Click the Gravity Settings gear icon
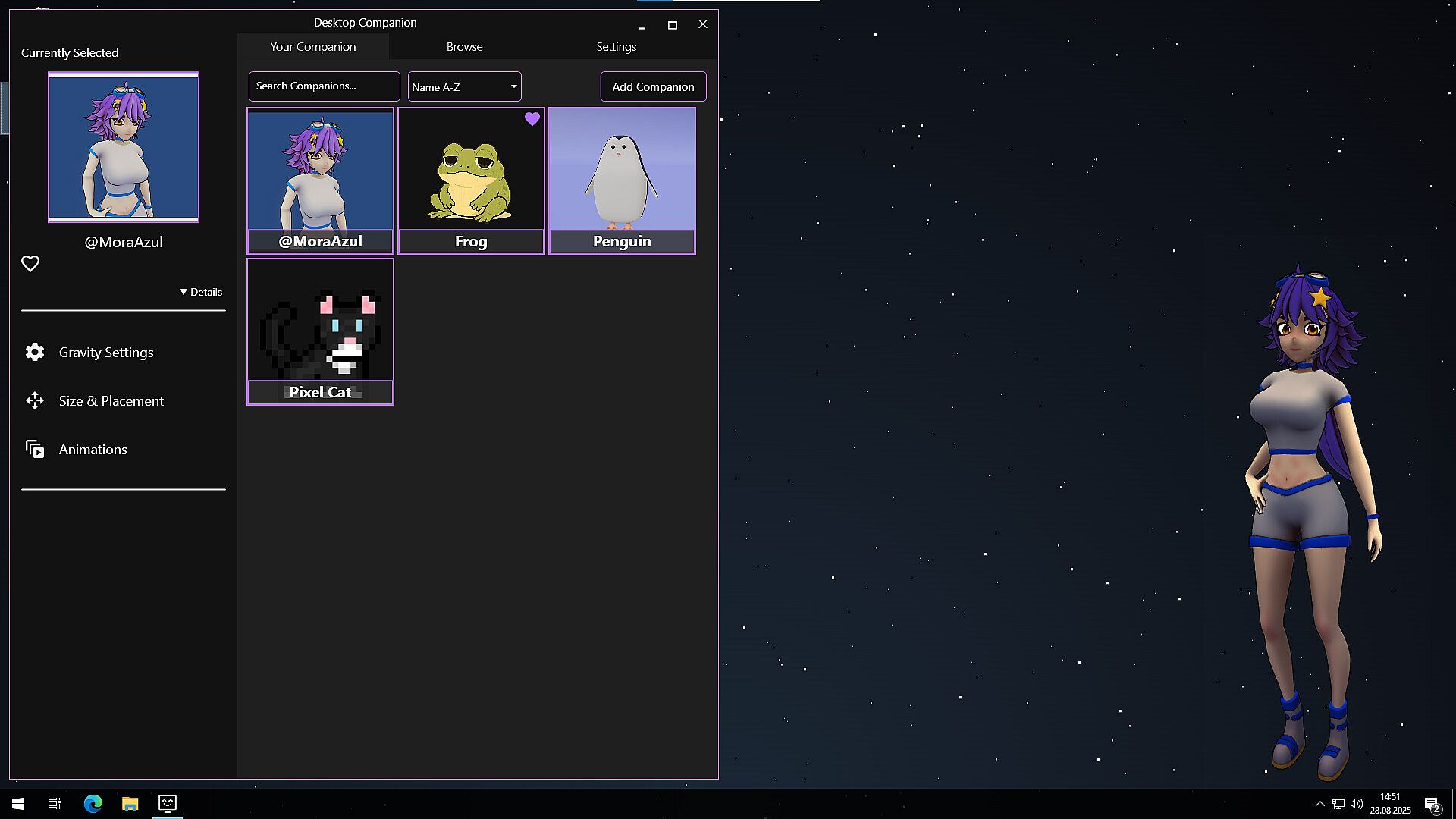The width and height of the screenshot is (1456, 819). 35,352
